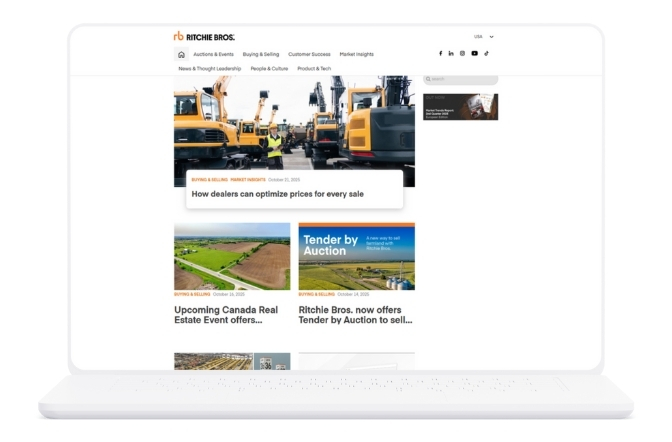The height and width of the screenshot is (442, 672).
Task: Select the 'October 14, 2025' date text
Action: click(353, 295)
